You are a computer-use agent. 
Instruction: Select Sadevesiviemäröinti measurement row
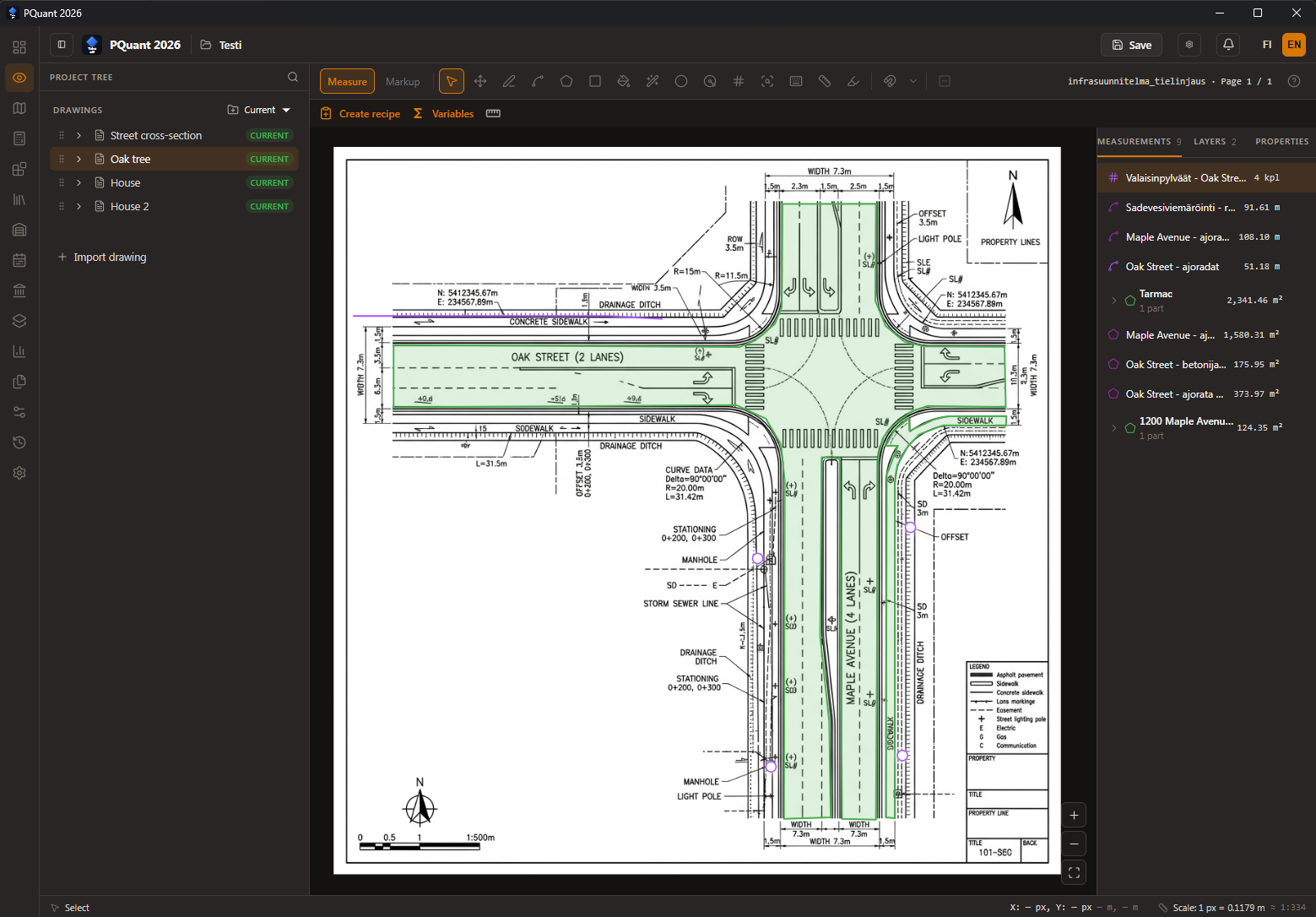tap(1206, 208)
